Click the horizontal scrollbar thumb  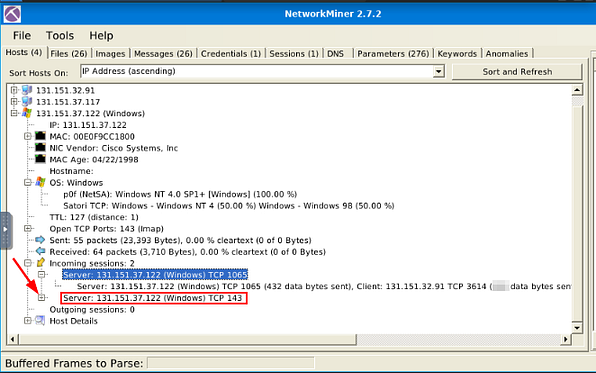coord(187,339)
